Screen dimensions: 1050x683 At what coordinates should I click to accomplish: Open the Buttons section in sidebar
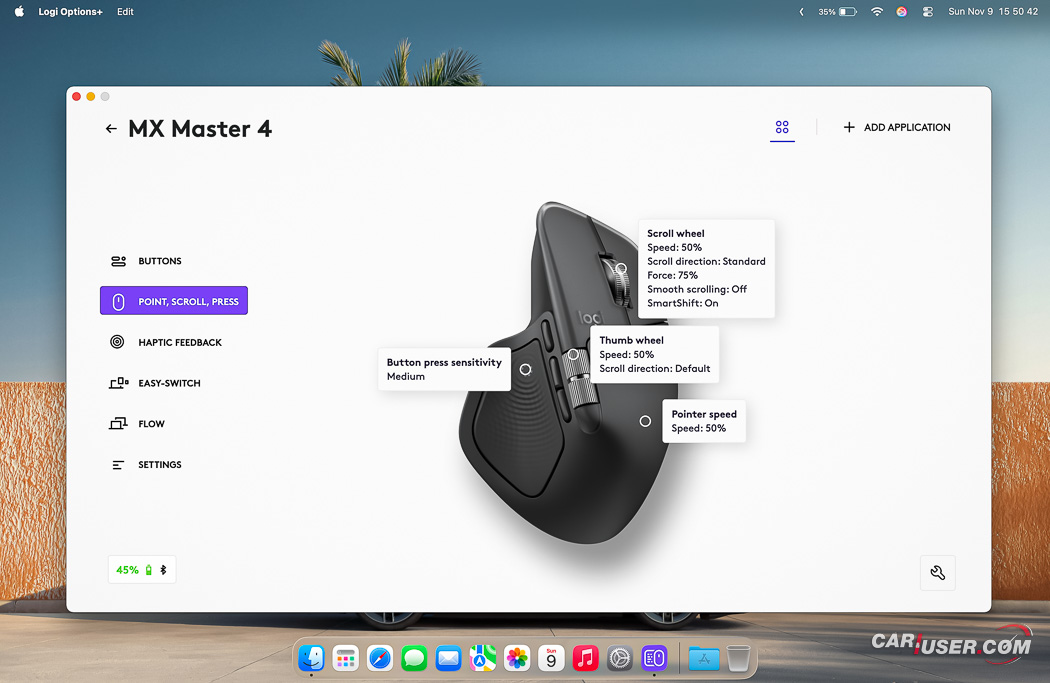(x=159, y=261)
